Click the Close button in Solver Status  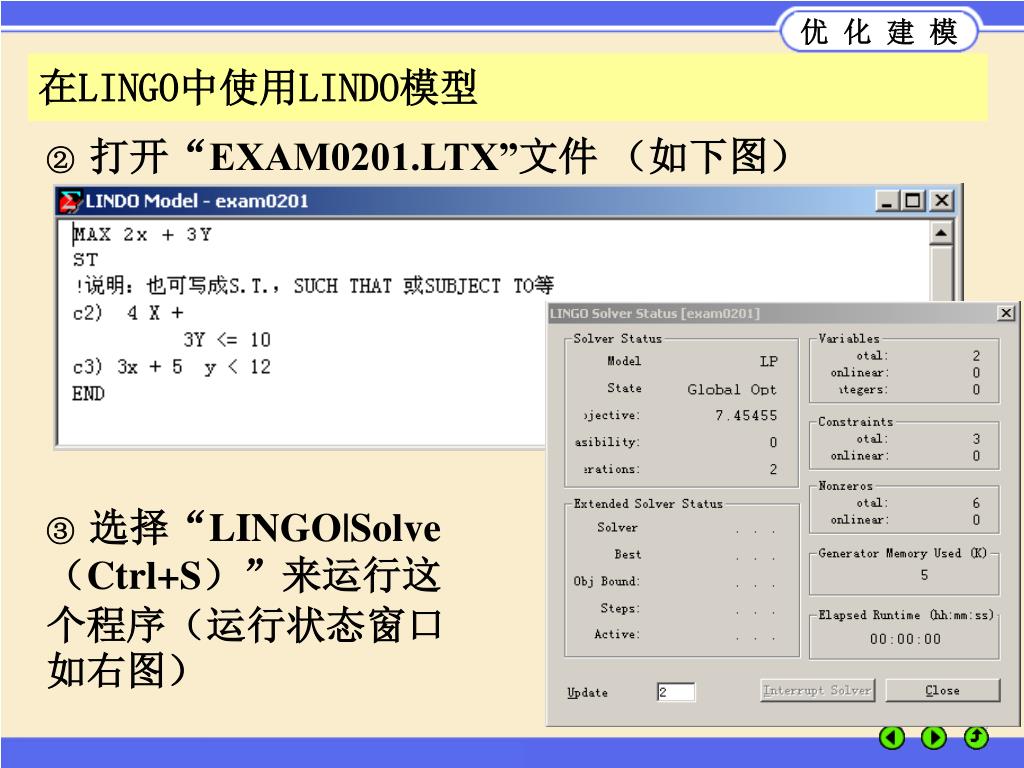pyautogui.click(x=942, y=690)
